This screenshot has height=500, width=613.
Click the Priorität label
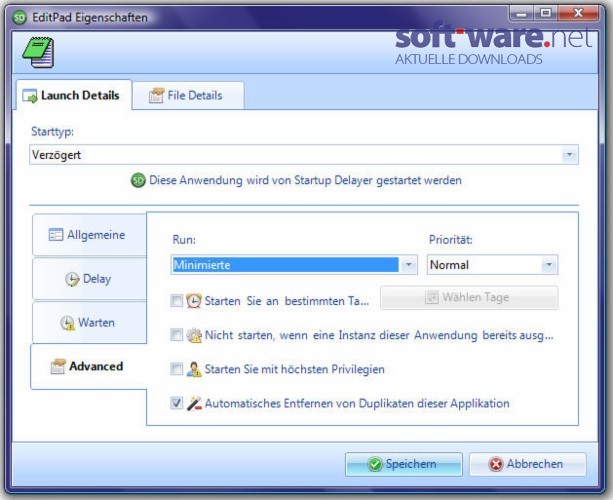pos(451,239)
